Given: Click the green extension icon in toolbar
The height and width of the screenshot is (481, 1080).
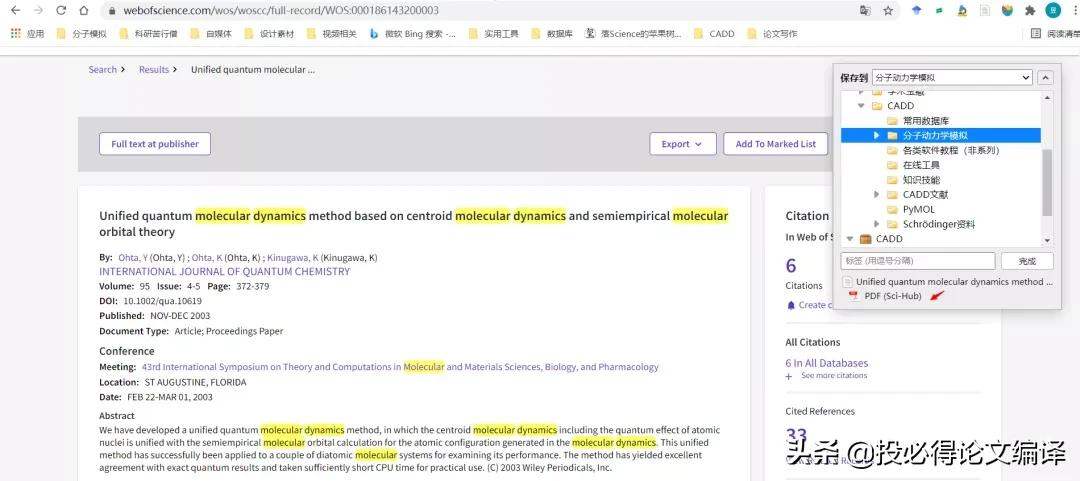Looking at the screenshot, I should [939, 11].
